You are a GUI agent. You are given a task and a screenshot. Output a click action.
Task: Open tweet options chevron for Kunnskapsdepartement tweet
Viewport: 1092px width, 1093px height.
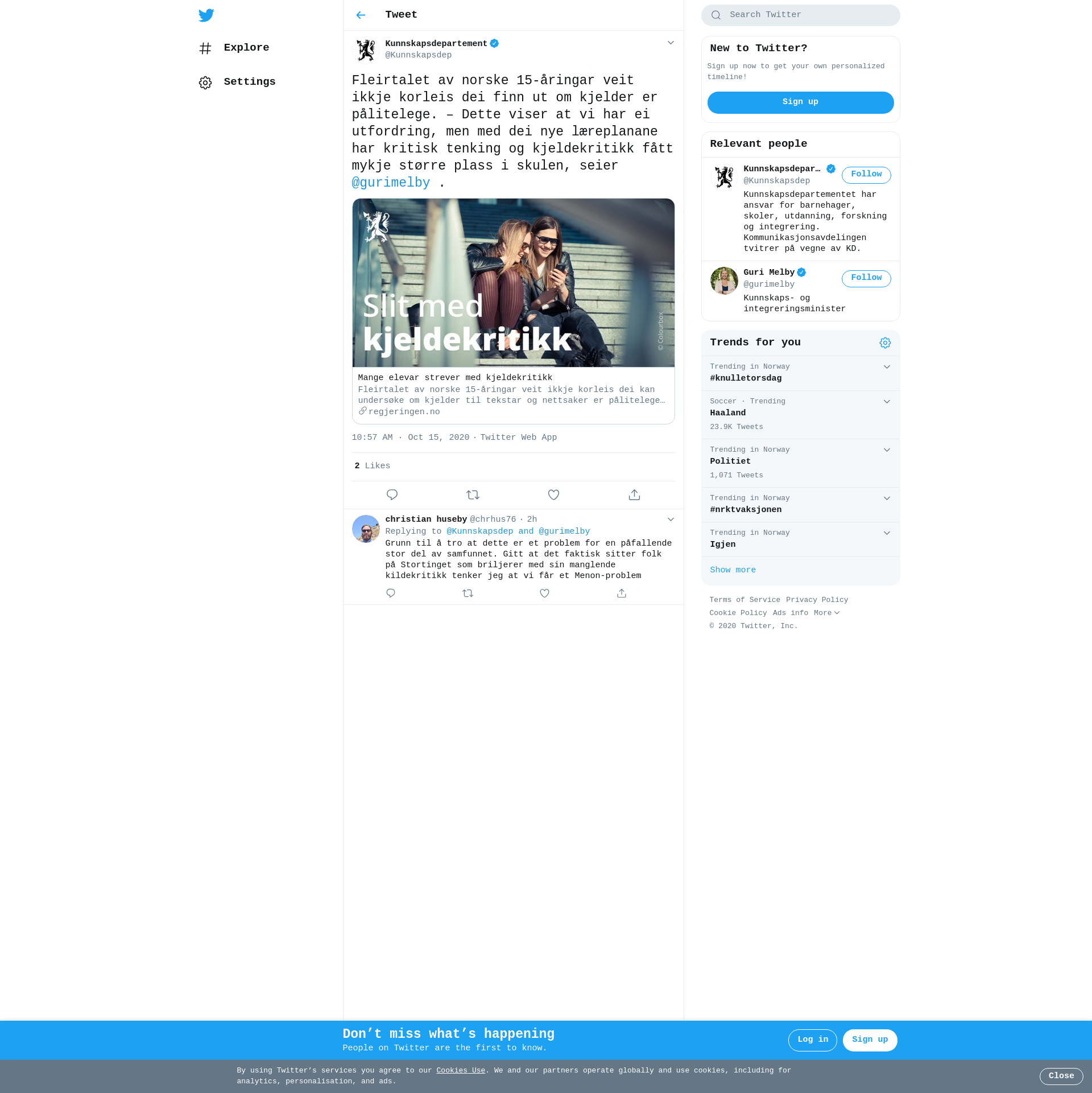point(671,43)
